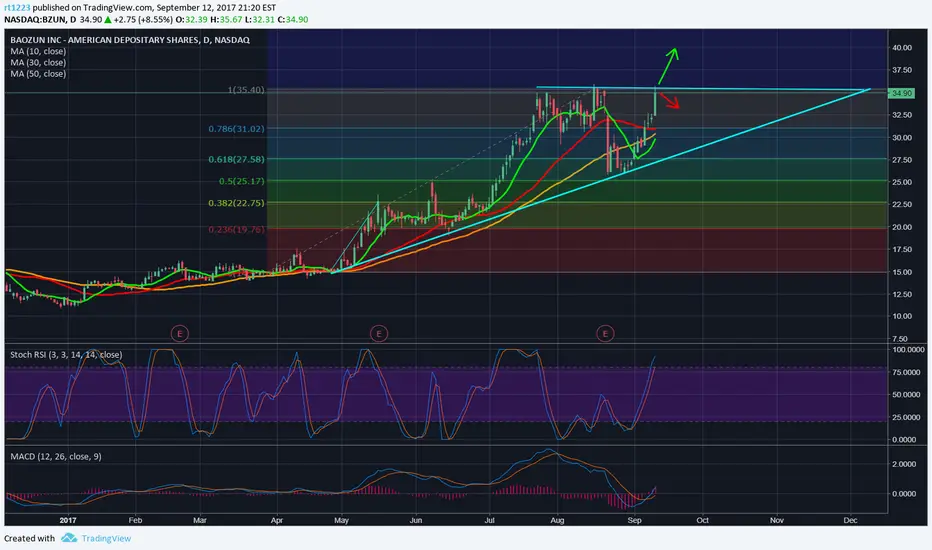932x550 pixels.
Task: Click the Aug label on the time axis
Action: click(557, 520)
